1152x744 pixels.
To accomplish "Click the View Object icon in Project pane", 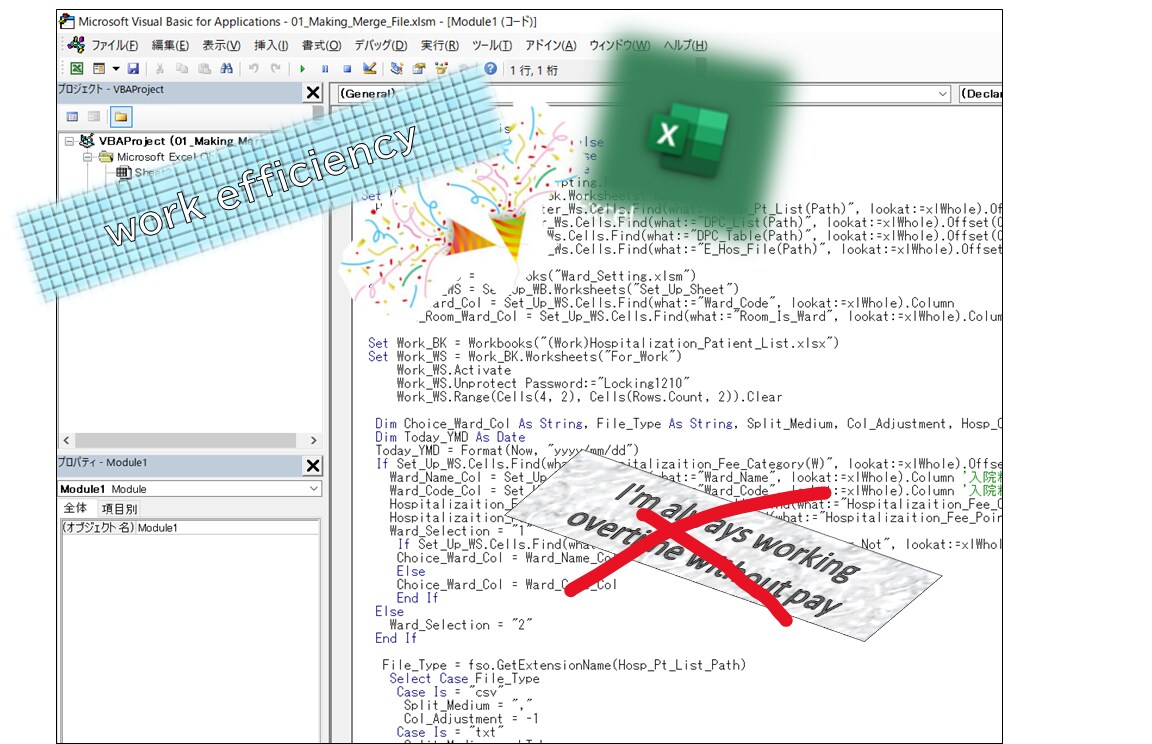I will click(94, 116).
